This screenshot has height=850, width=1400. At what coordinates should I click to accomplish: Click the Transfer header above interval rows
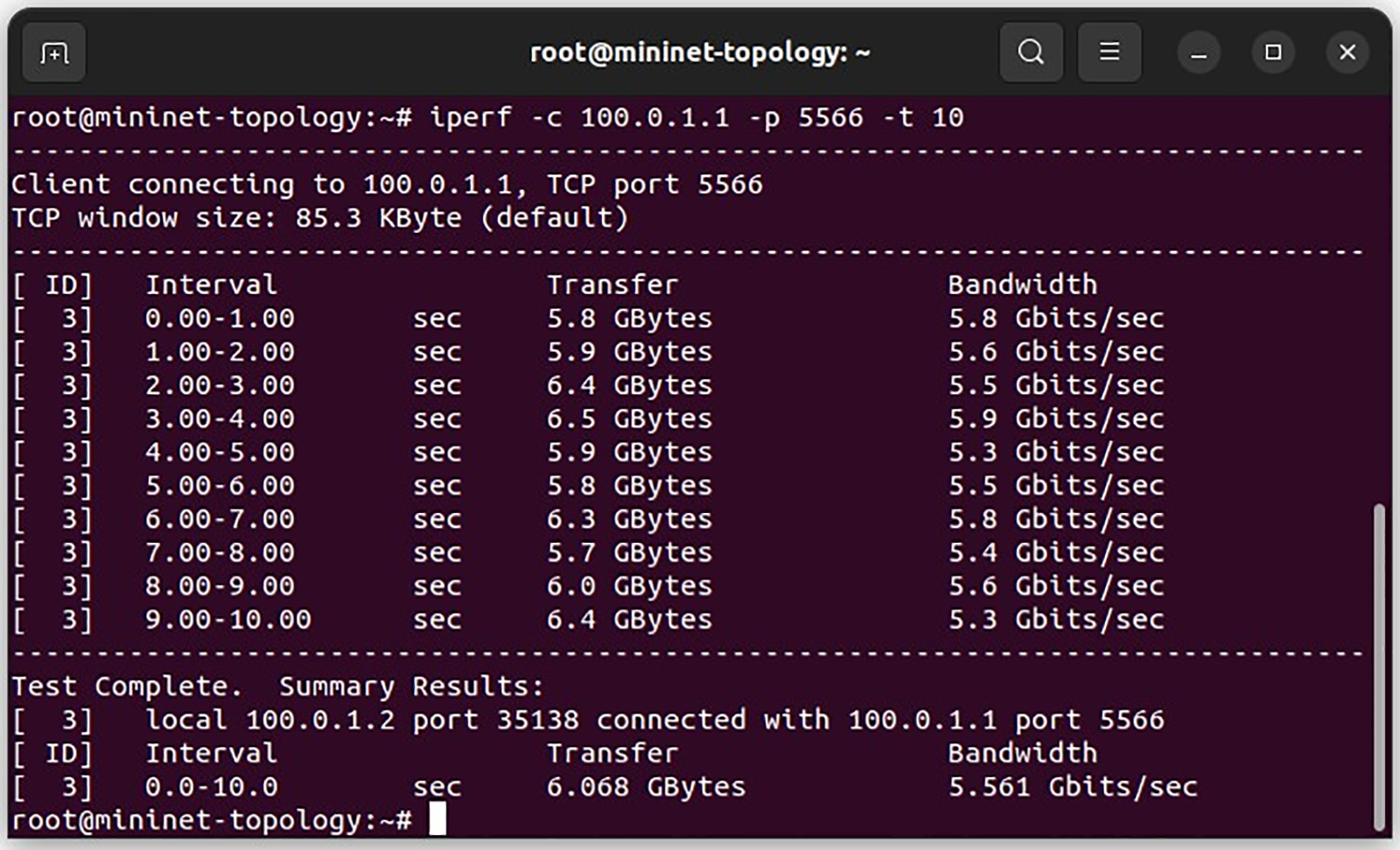coord(612,285)
